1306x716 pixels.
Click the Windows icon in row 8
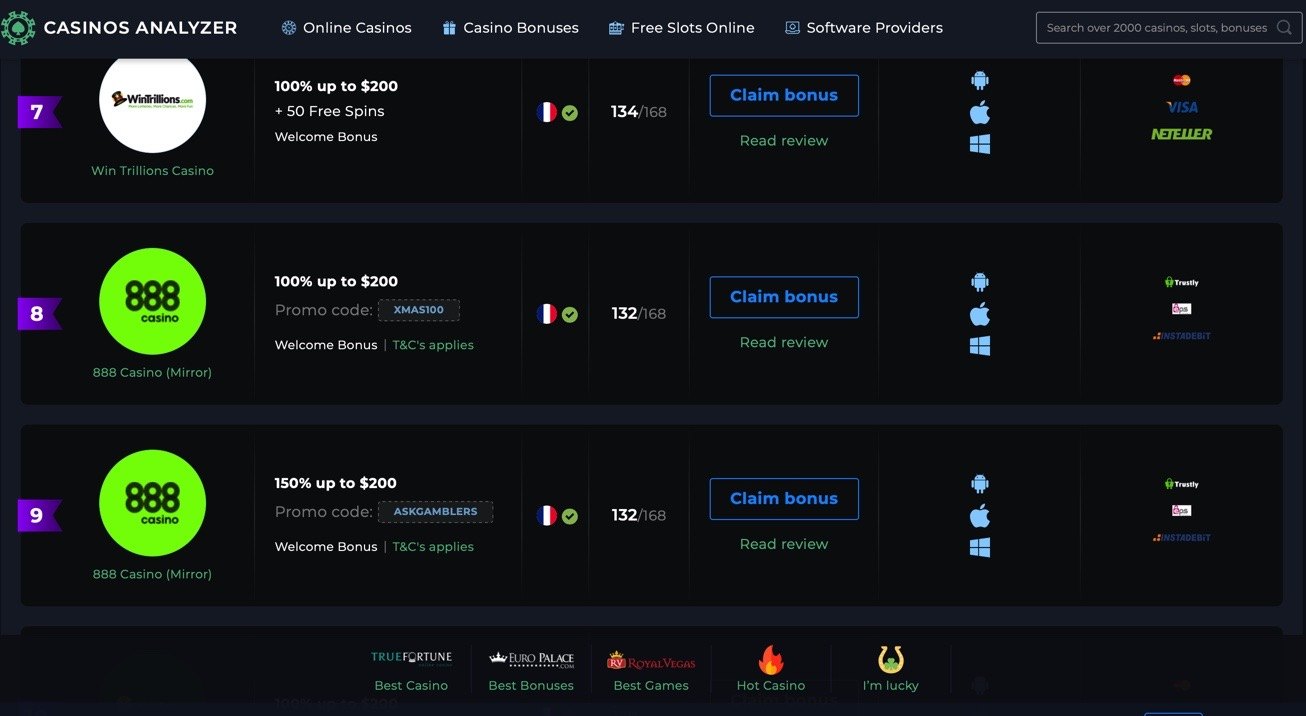pos(980,346)
